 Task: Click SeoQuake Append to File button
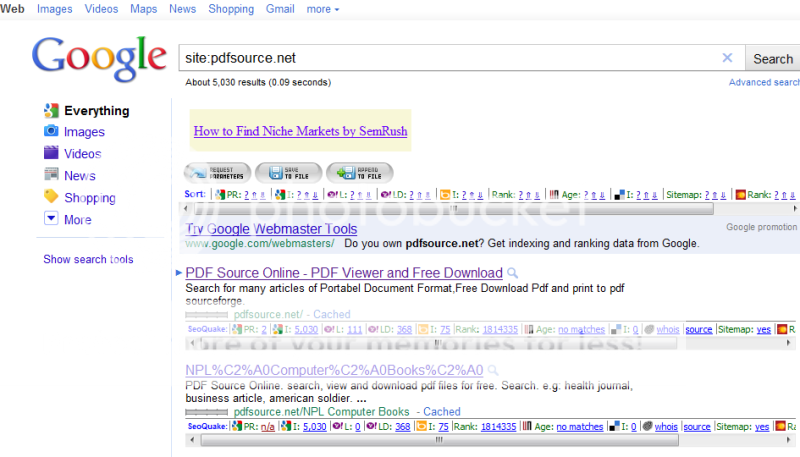pyautogui.click(x=360, y=173)
